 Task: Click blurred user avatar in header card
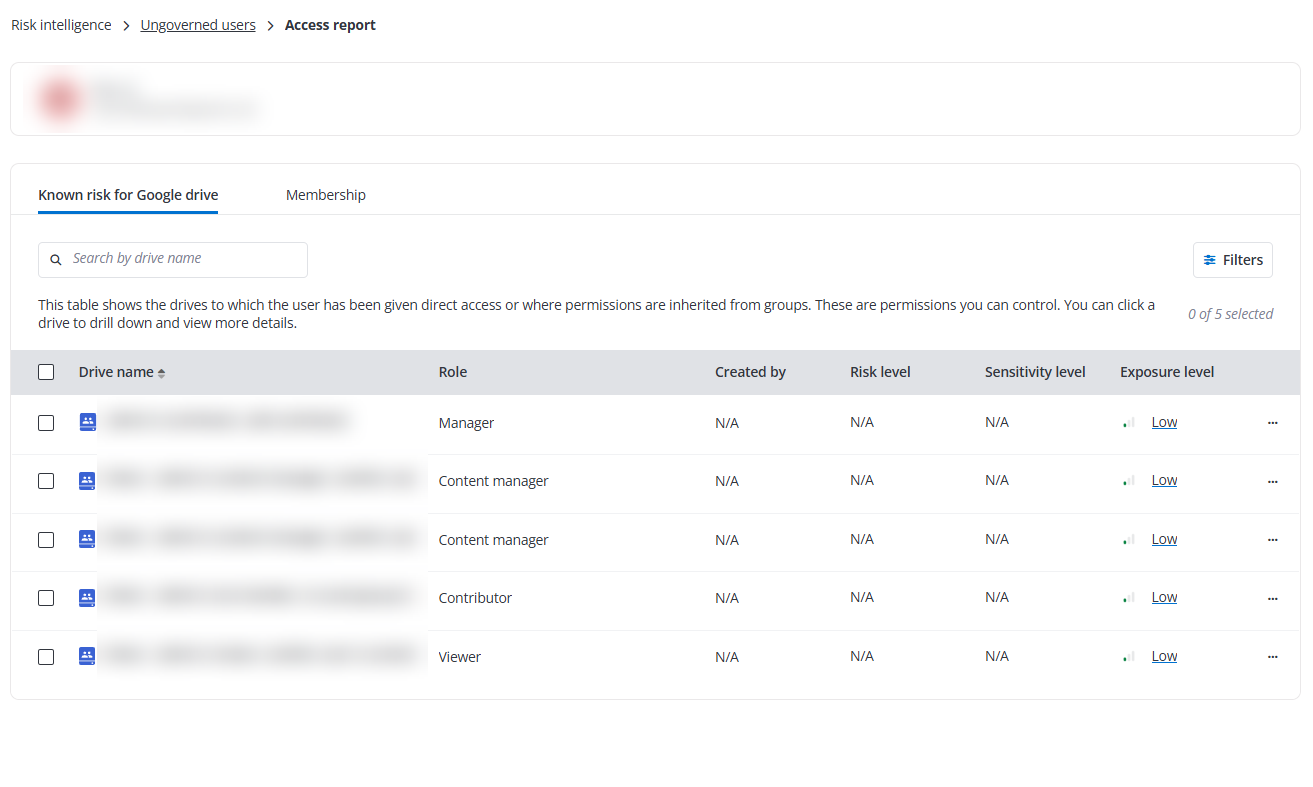pos(60,98)
